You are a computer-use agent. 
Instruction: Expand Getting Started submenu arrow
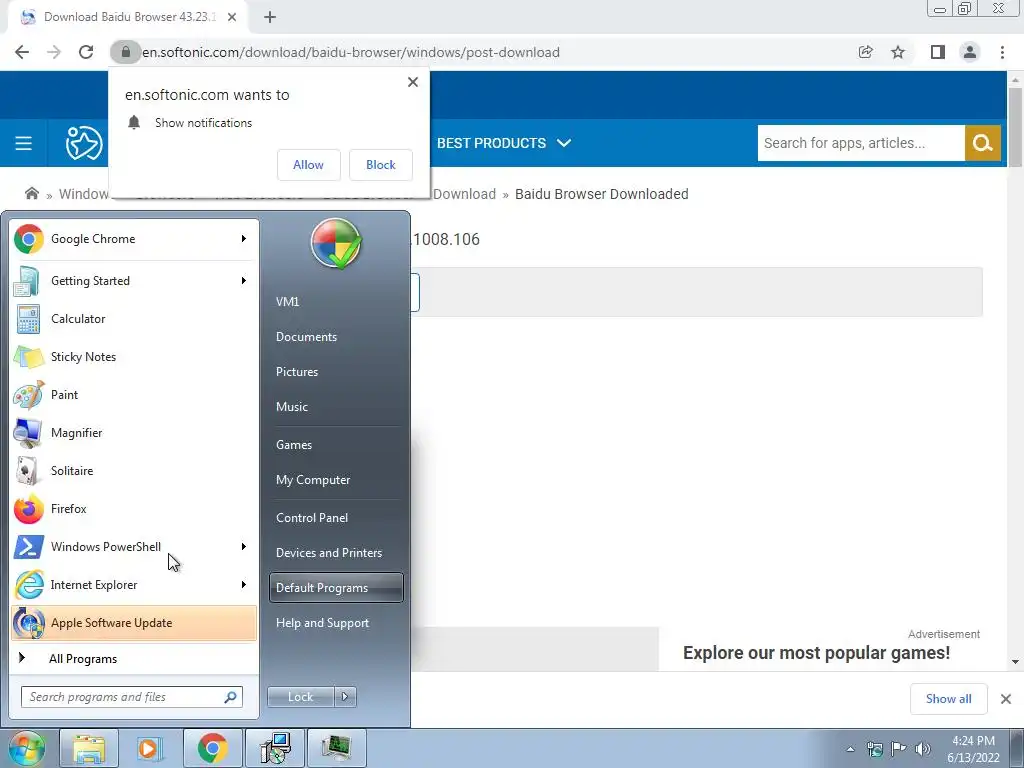244,281
